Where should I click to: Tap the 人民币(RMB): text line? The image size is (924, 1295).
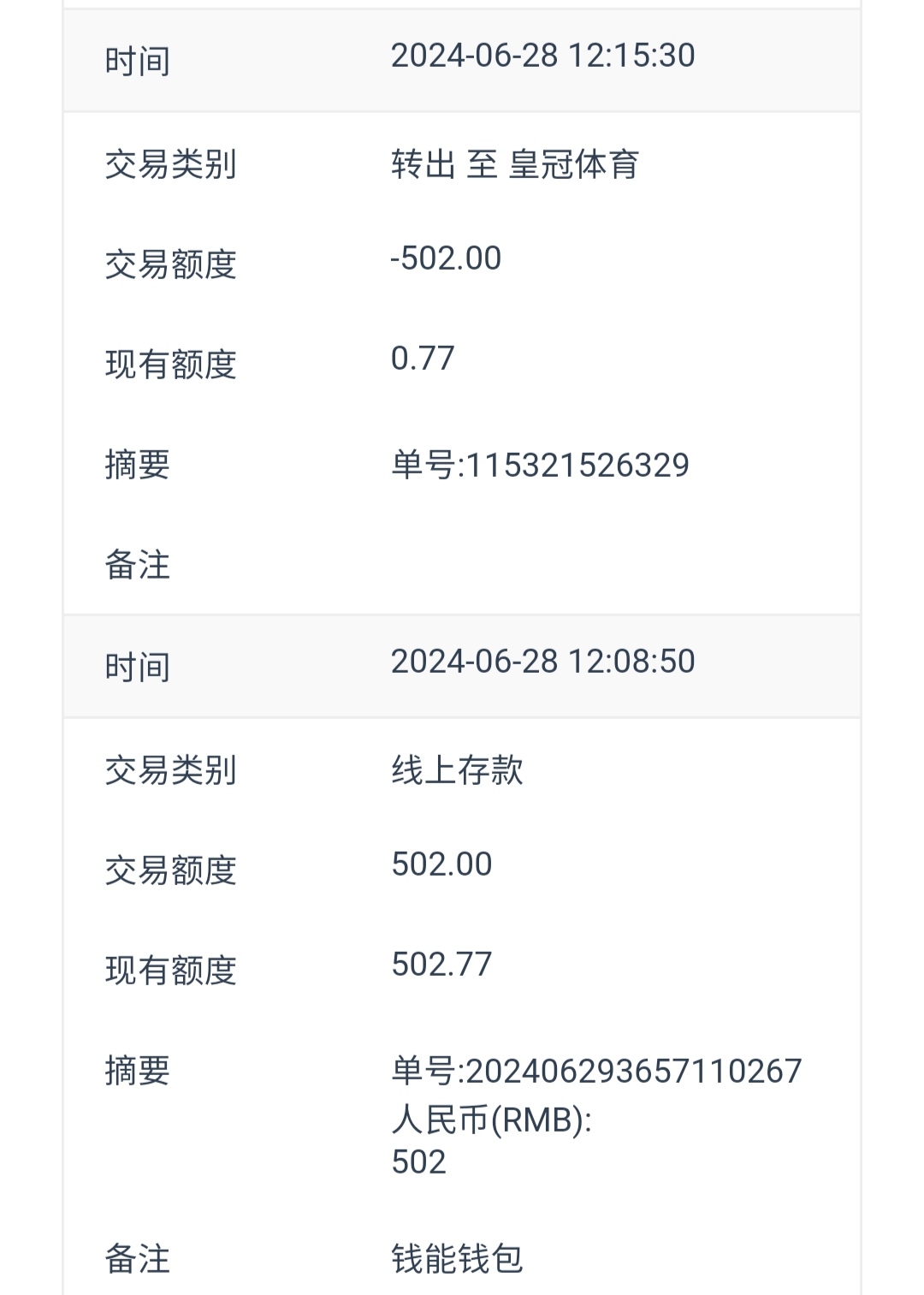pos(492,1120)
